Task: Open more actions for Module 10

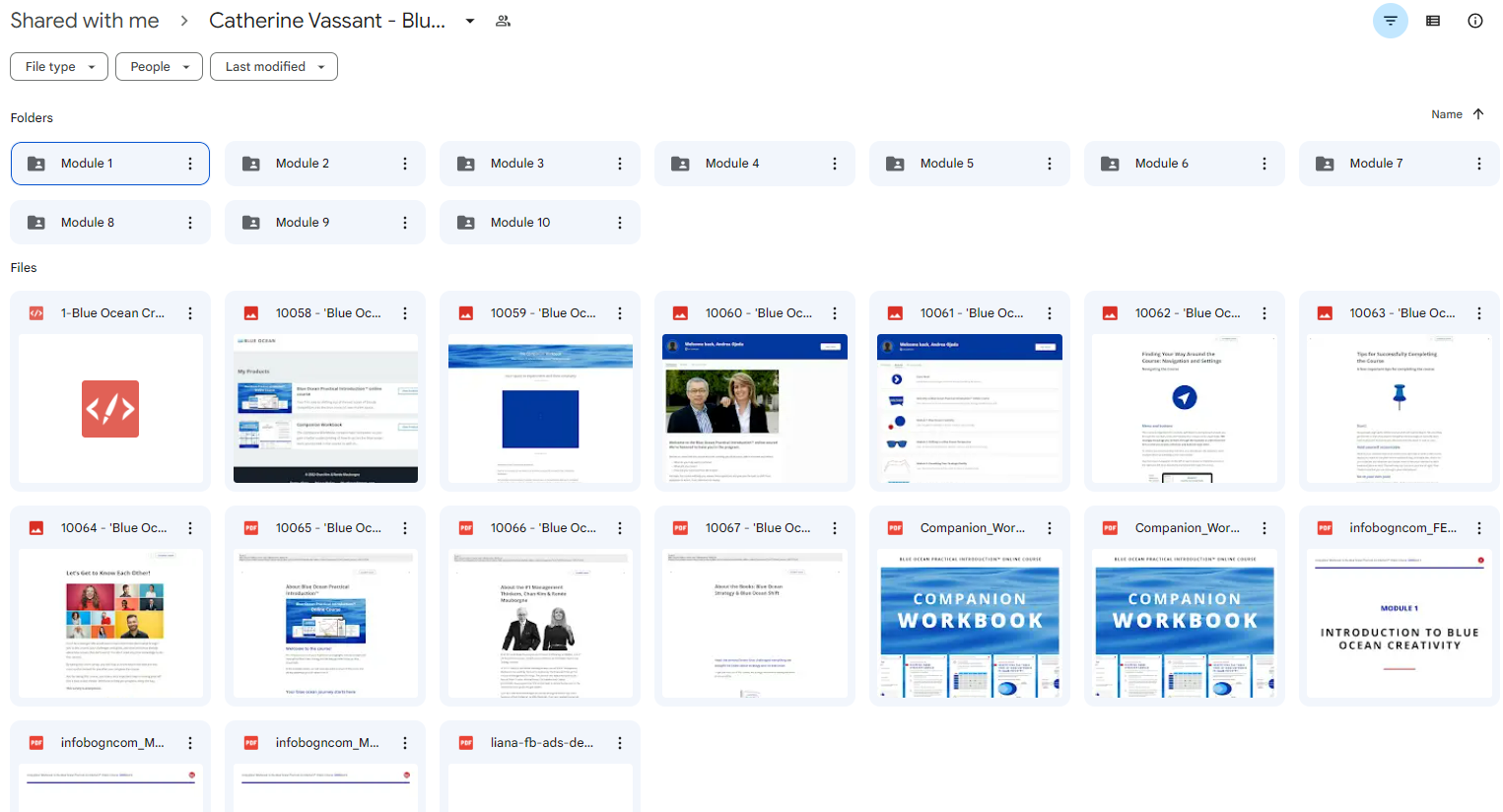Action: (620, 223)
